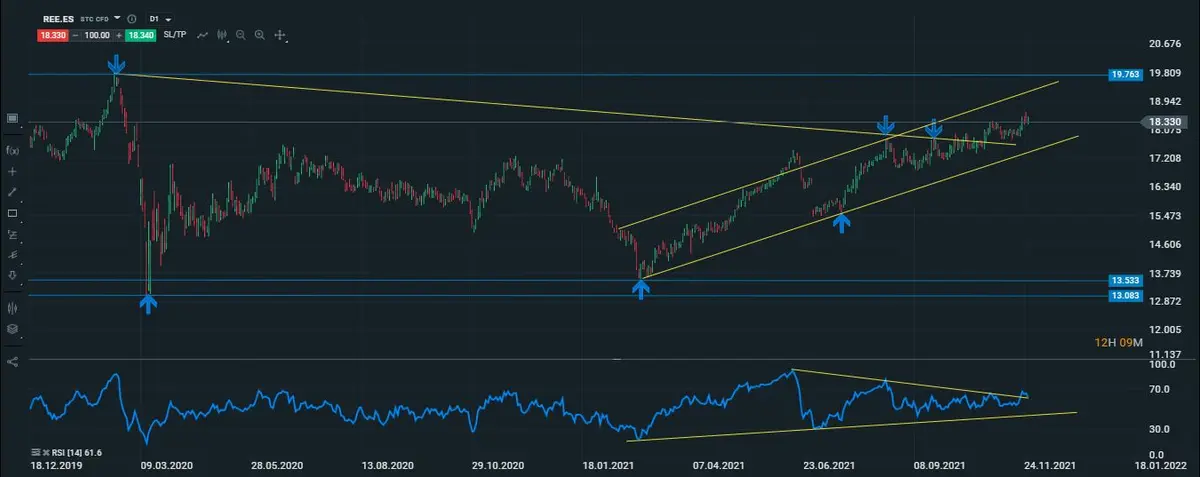Expand the REE.ES instrument dropdown arrow
The width and height of the screenshot is (1200, 477).
click(x=117, y=19)
